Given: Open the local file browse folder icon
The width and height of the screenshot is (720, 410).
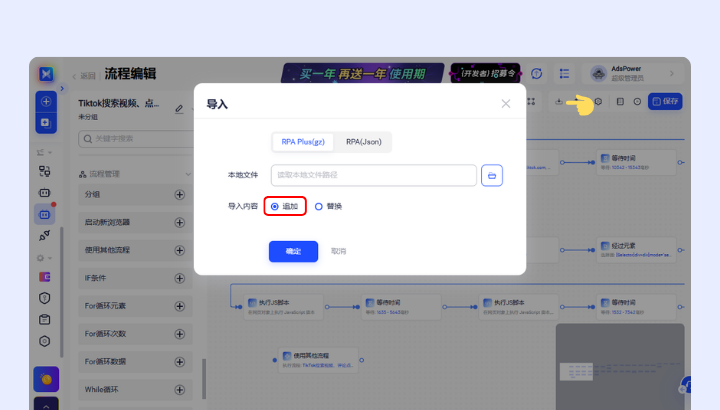Looking at the screenshot, I should pos(492,175).
